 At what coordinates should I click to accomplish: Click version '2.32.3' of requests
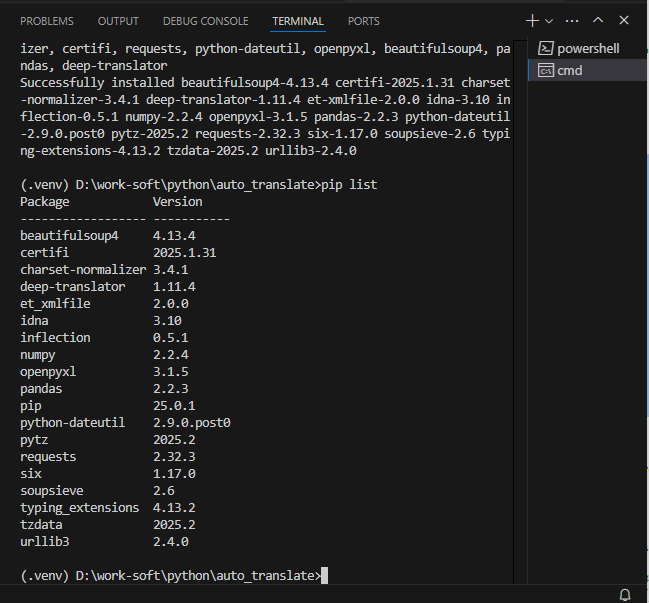pos(174,456)
